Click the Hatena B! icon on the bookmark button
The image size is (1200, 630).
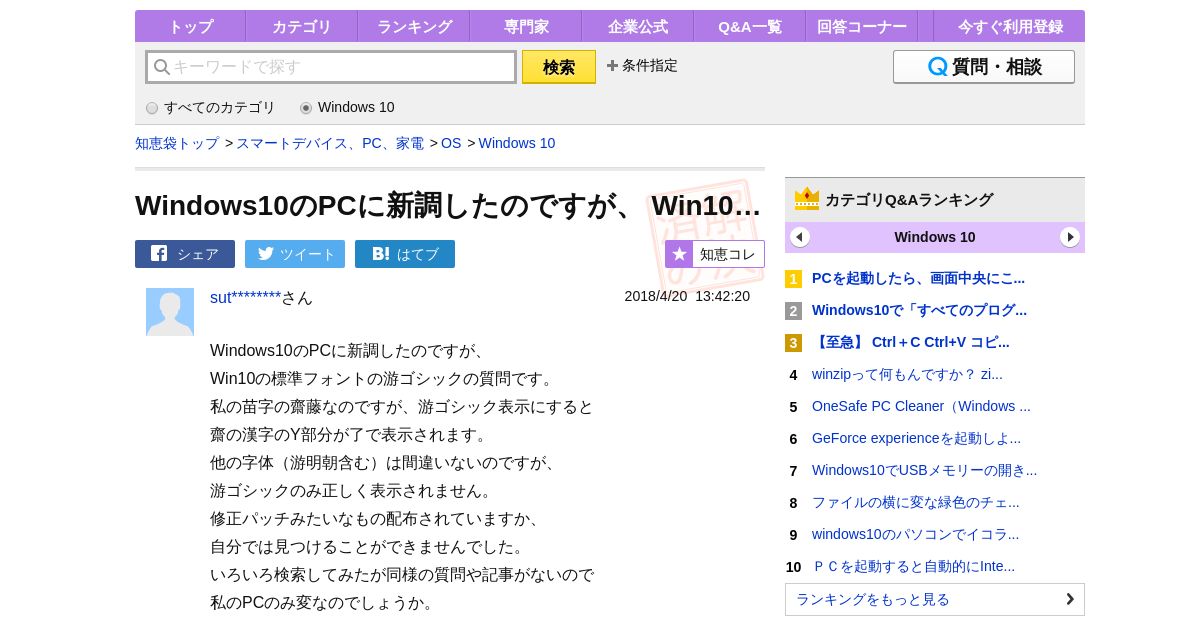[380, 254]
